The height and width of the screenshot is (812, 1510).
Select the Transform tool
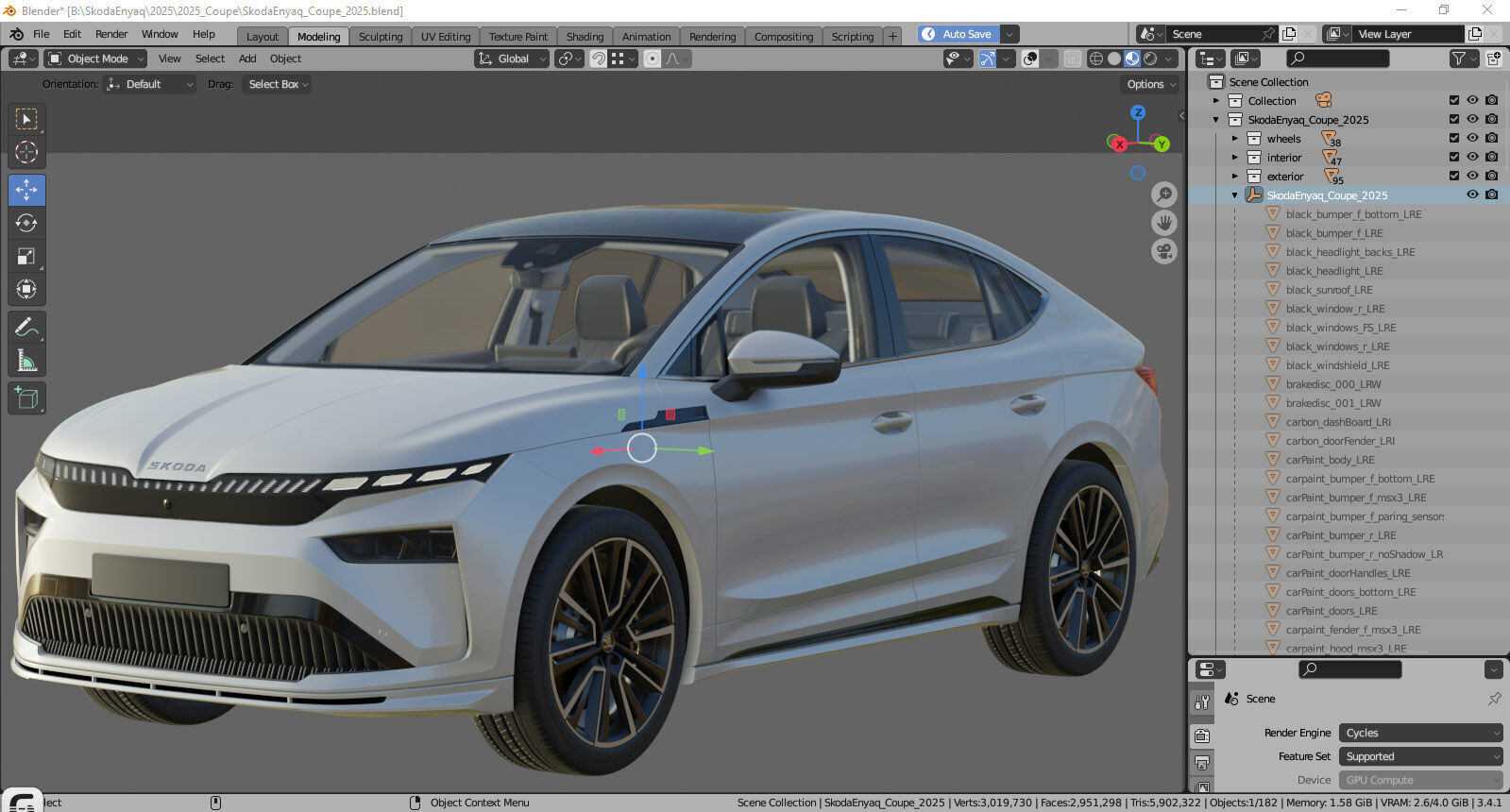tap(26, 289)
